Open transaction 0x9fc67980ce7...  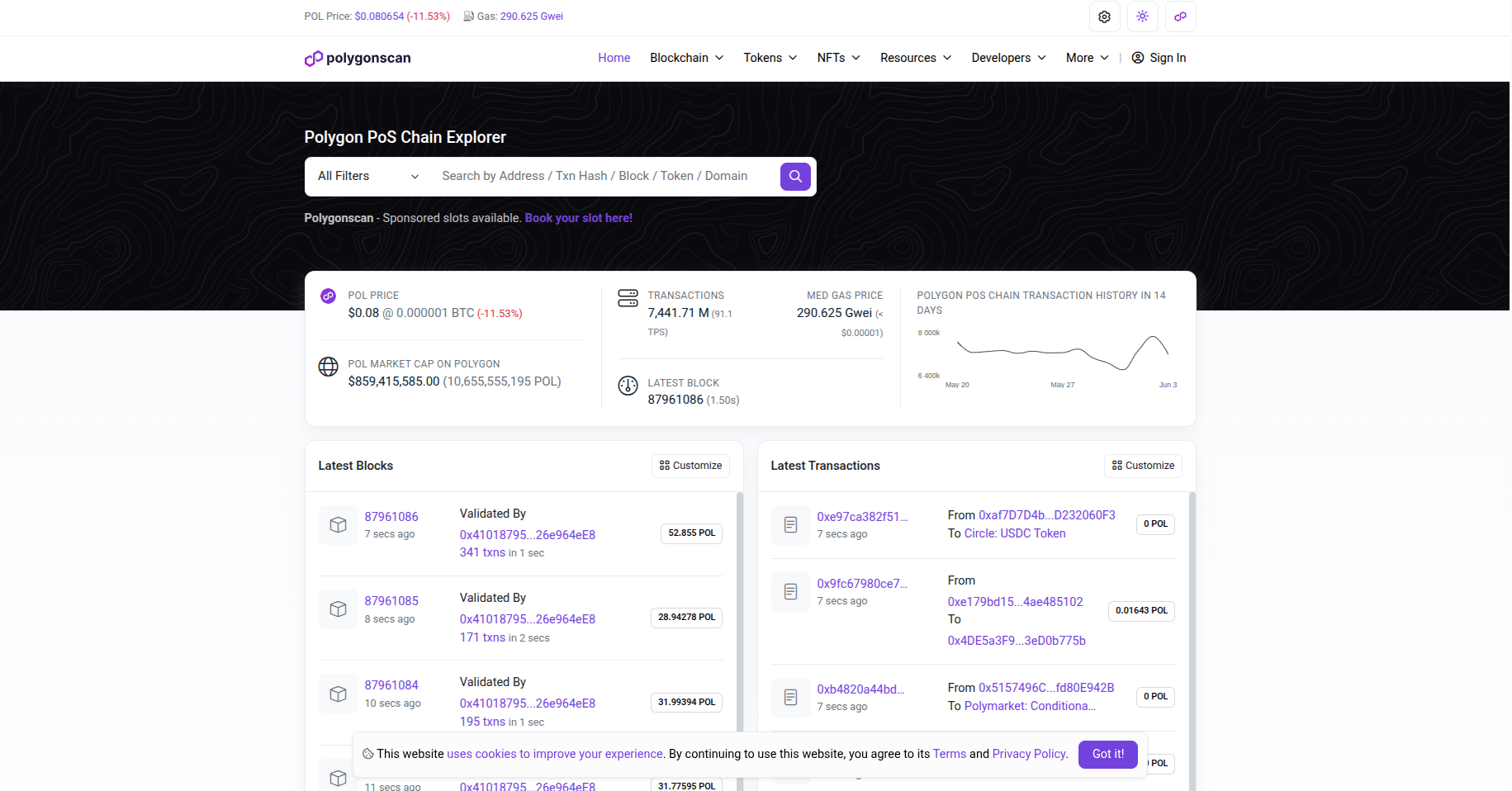(x=862, y=584)
